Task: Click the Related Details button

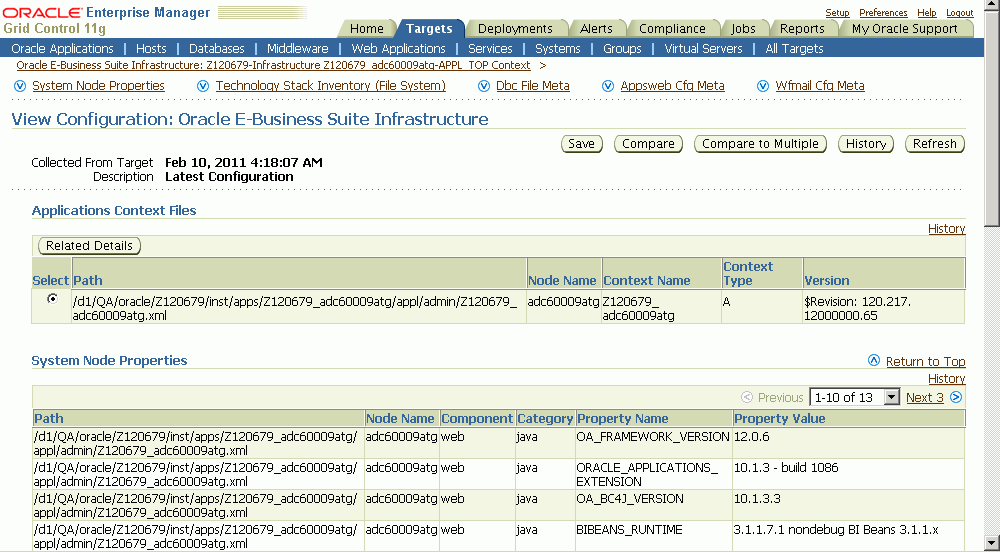Action: tap(89, 246)
